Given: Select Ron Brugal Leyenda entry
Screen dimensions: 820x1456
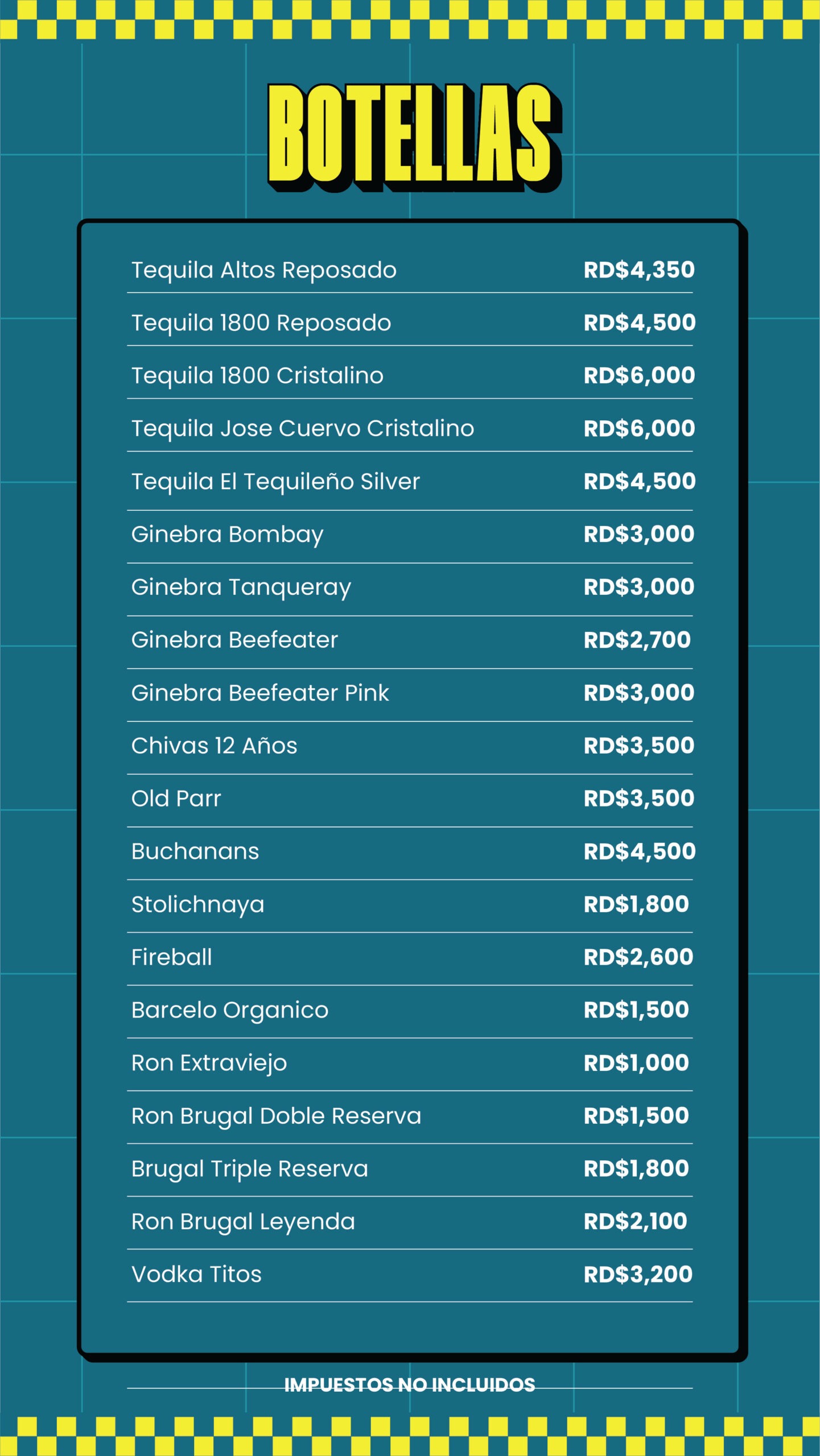Looking at the screenshot, I should [243, 1222].
